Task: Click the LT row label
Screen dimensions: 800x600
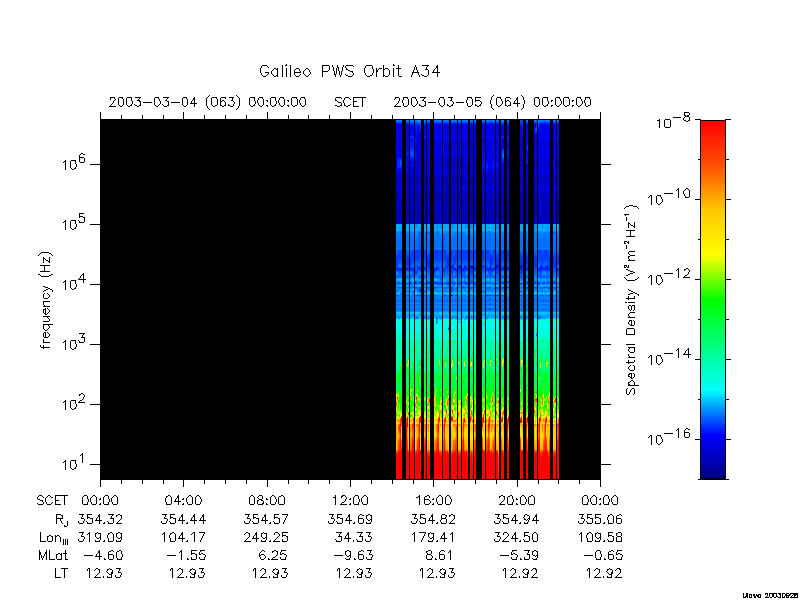Action: tap(61, 573)
